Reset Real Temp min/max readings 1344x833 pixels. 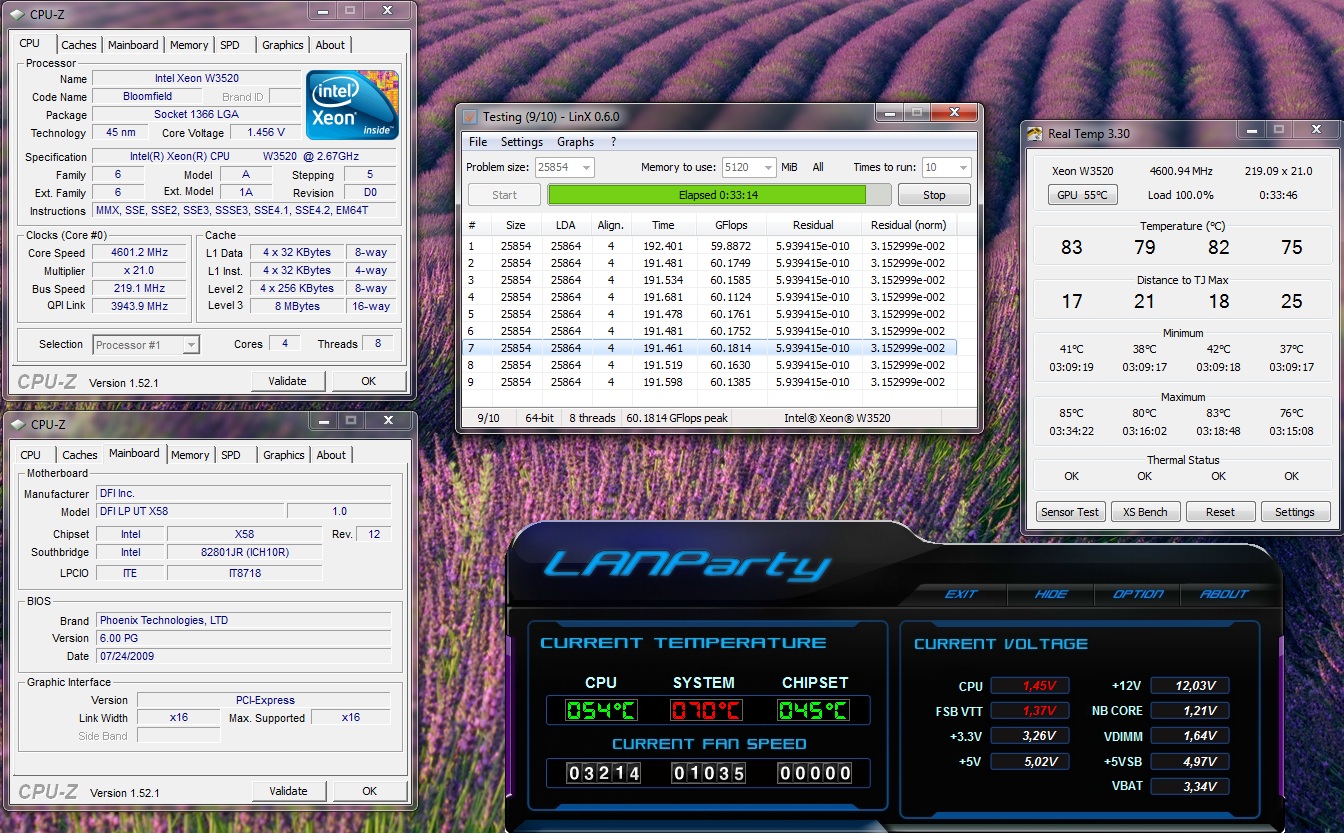[x=1220, y=512]
